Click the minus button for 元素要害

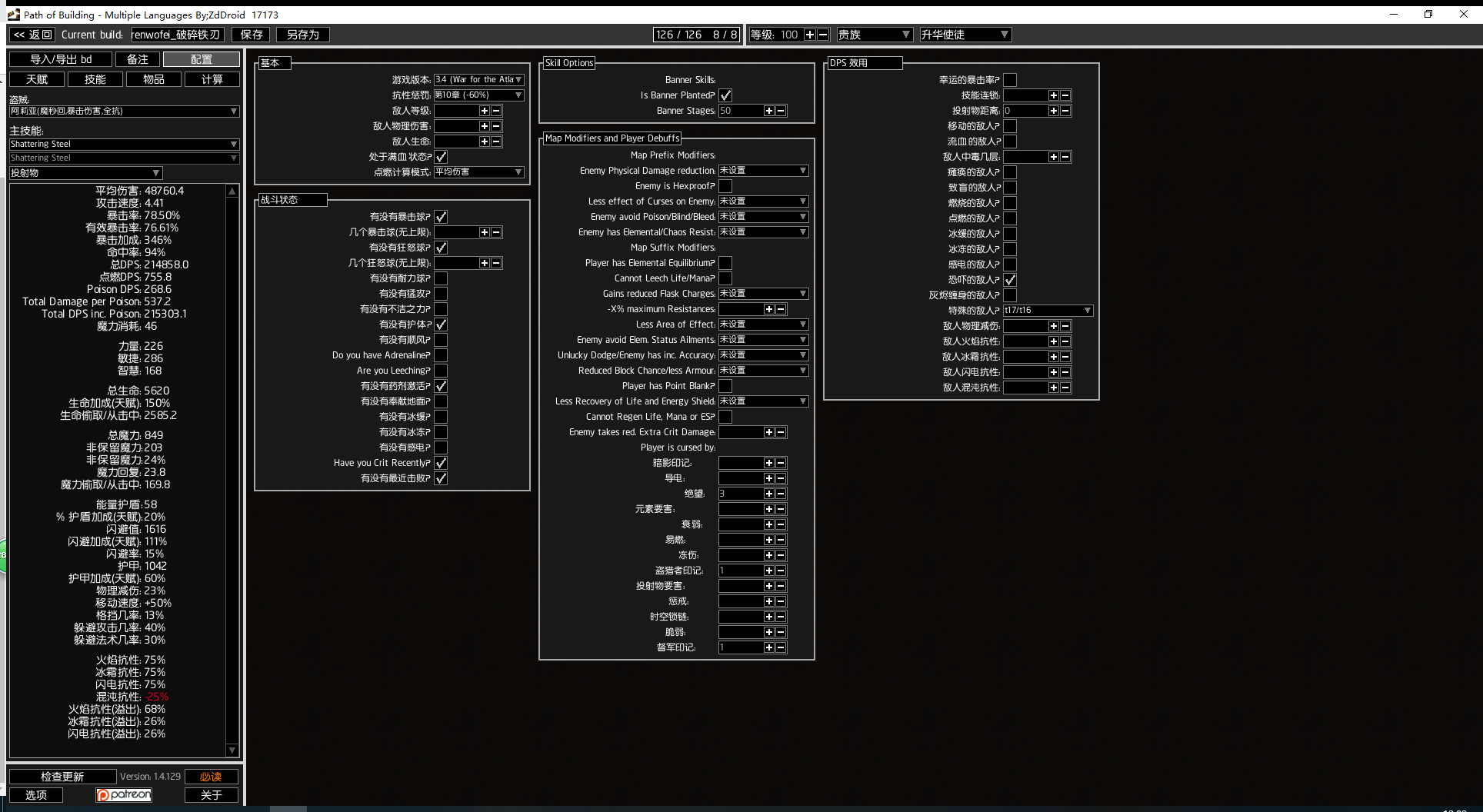click(781, 509)
